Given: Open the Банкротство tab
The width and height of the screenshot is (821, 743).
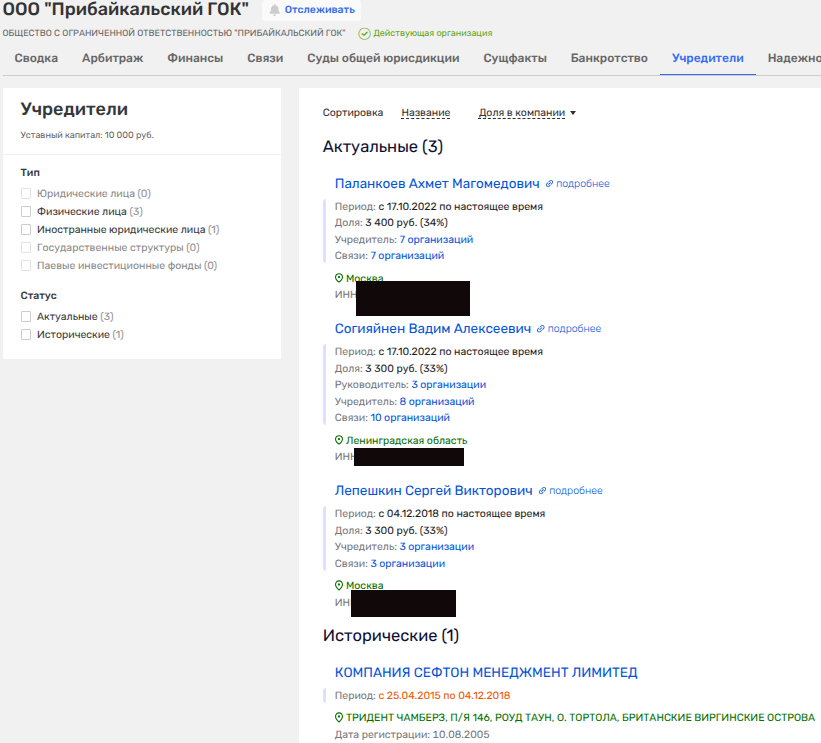Looking at the screenshot, I should click(x=609, y=58).
